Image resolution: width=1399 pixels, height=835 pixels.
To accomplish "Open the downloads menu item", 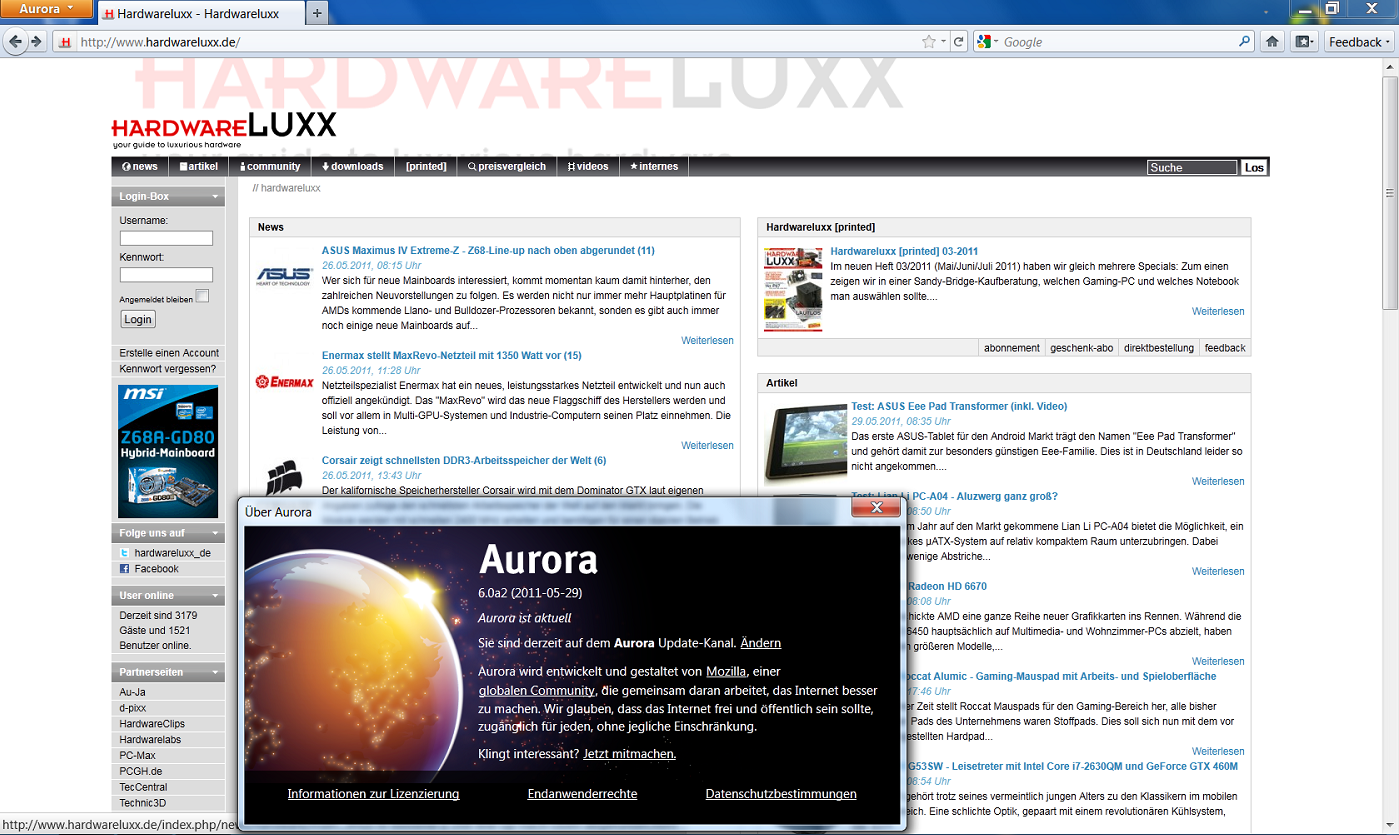I will (x=353, y=167).
